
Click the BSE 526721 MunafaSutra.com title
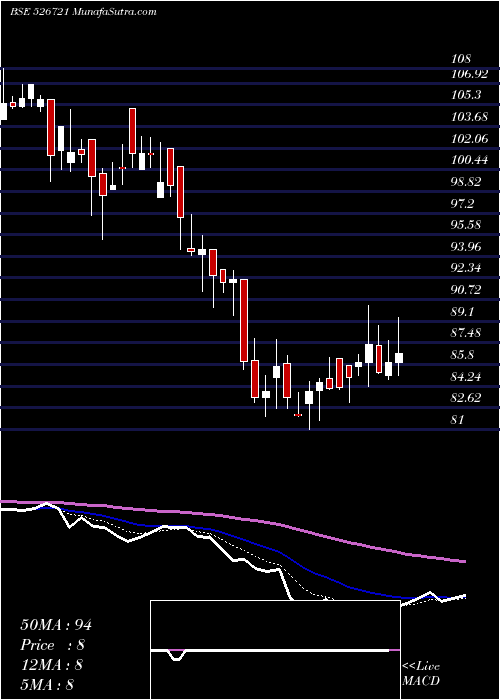click(83, 12)
